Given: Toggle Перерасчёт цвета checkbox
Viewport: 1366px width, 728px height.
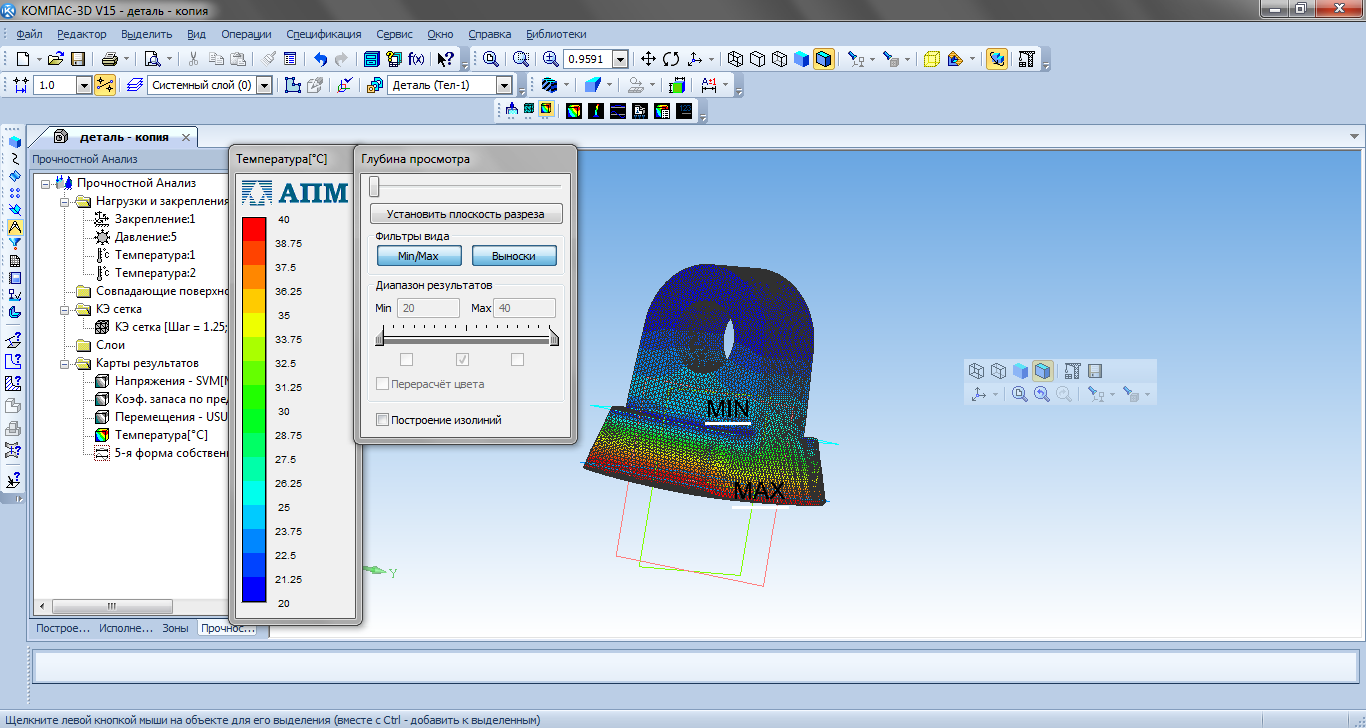Looking at the screenshot, I should point(382,384).
